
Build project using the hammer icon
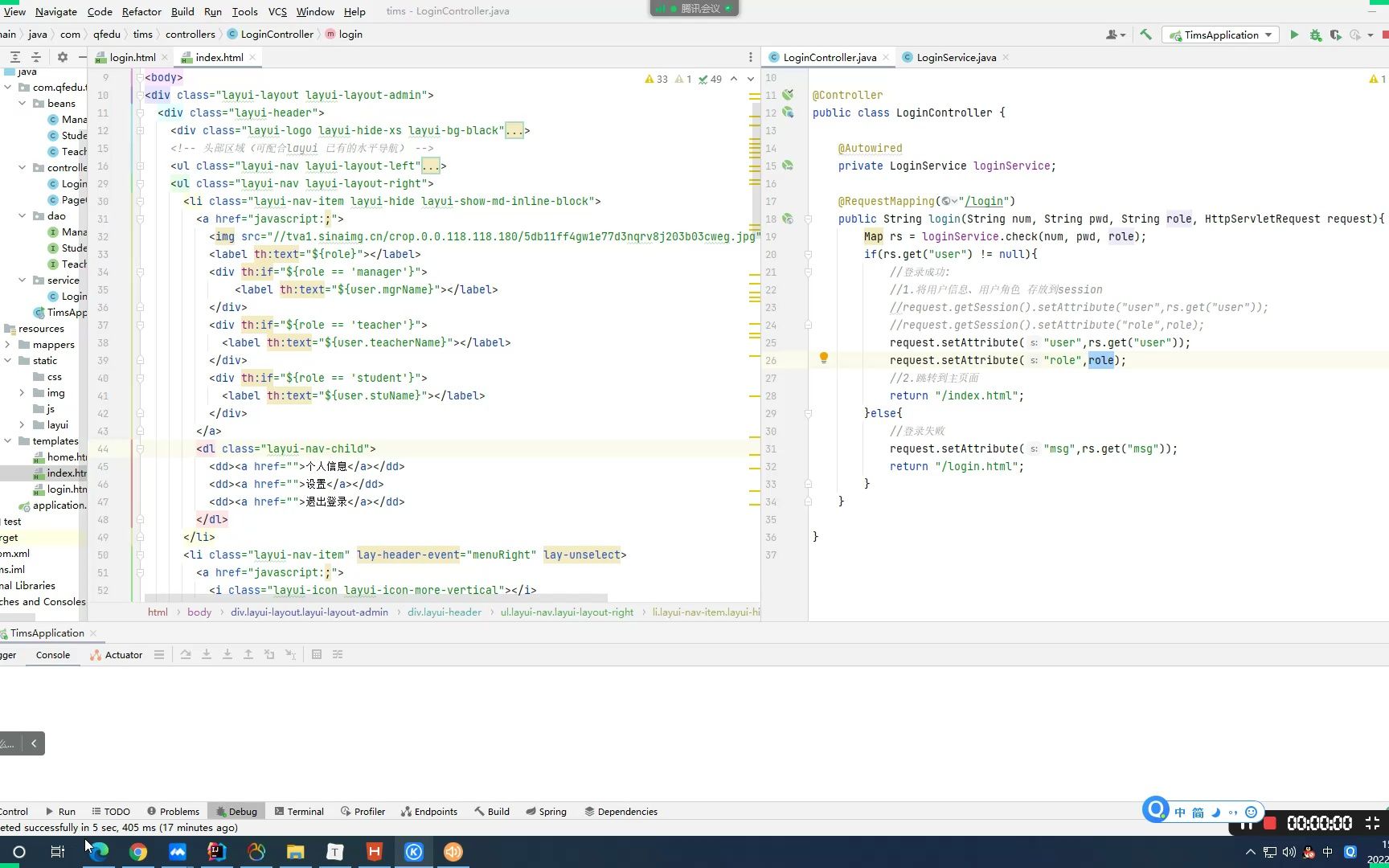click(x=1145, y=35)
